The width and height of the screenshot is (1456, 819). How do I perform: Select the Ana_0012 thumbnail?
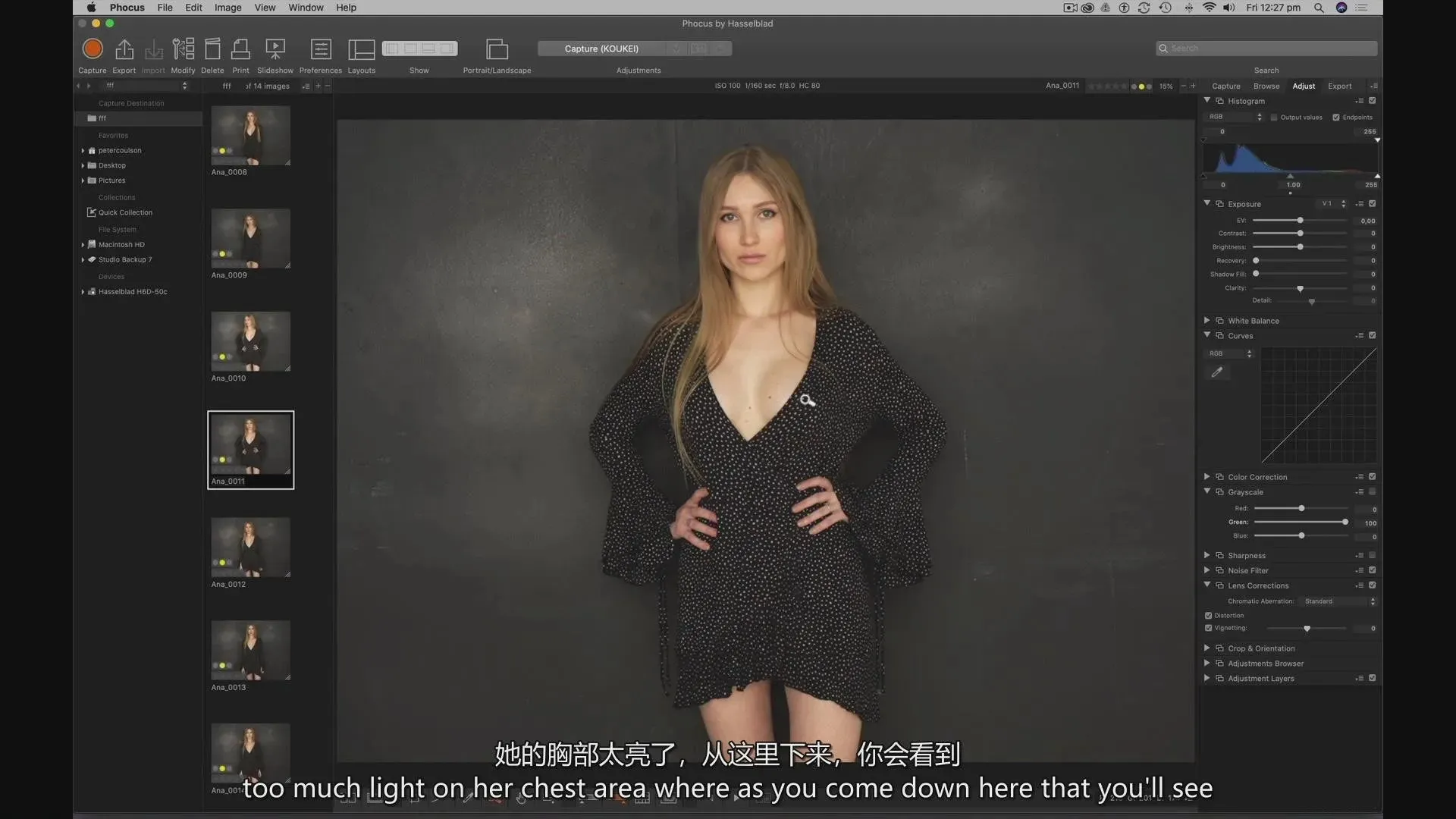pos(250,548)
